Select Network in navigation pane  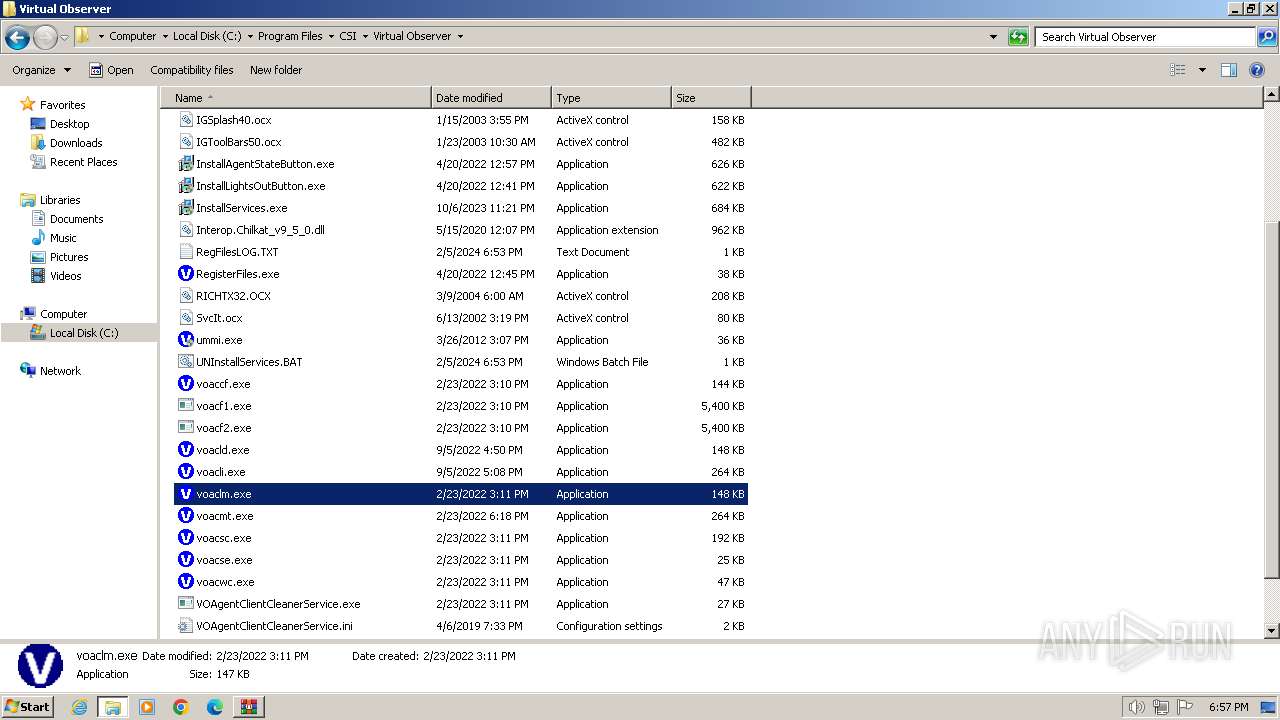tap(60, 371)
